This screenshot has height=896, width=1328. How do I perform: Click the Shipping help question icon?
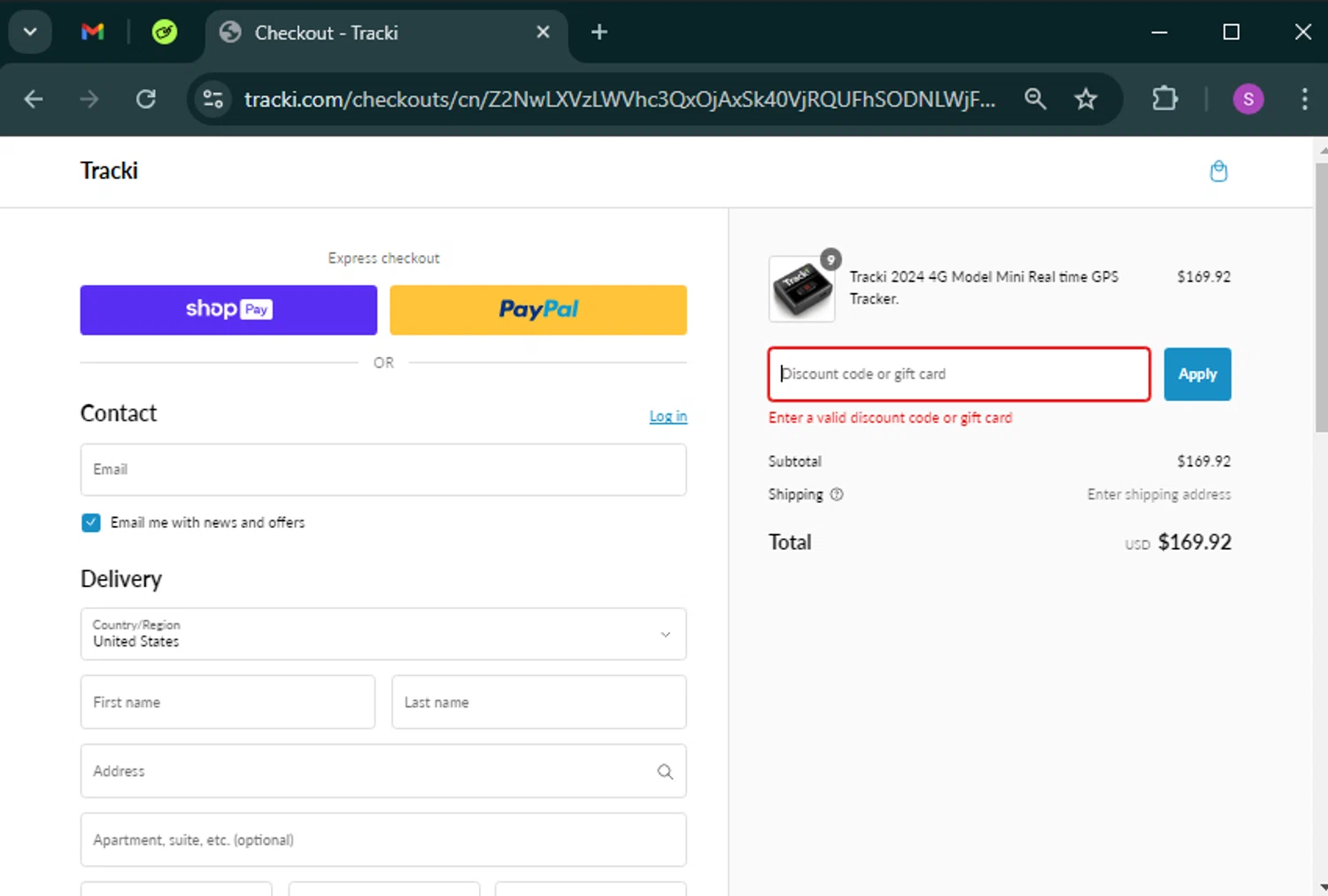[837, 495]
